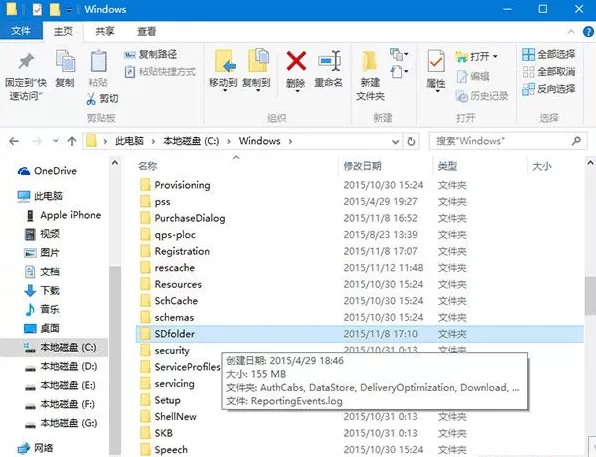Click Invert selection (反向选择)
Image resolution: width=596 pixels, height=457 pixels.
point(548,89)
